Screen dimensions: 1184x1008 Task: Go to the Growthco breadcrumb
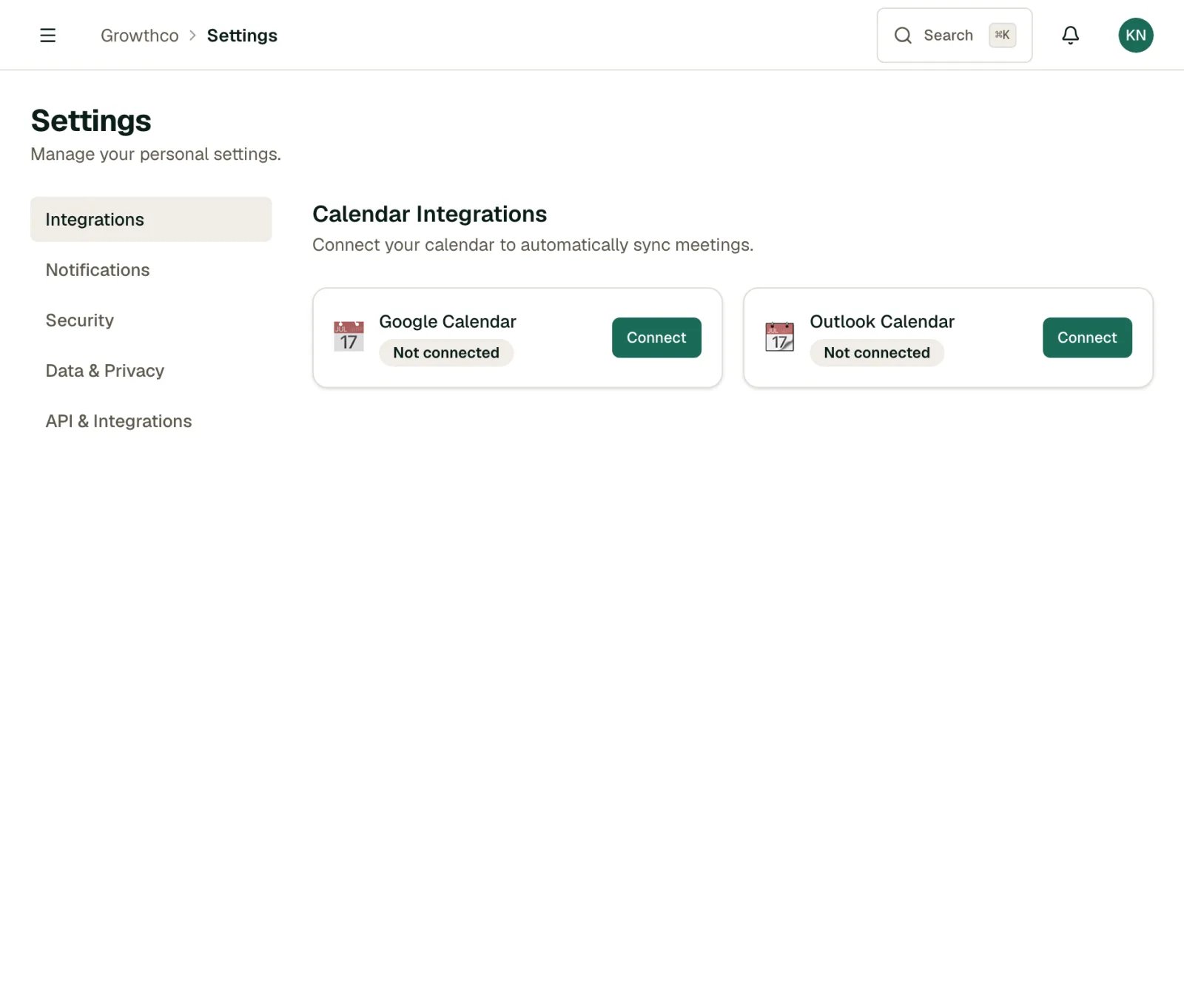[140, 36]
